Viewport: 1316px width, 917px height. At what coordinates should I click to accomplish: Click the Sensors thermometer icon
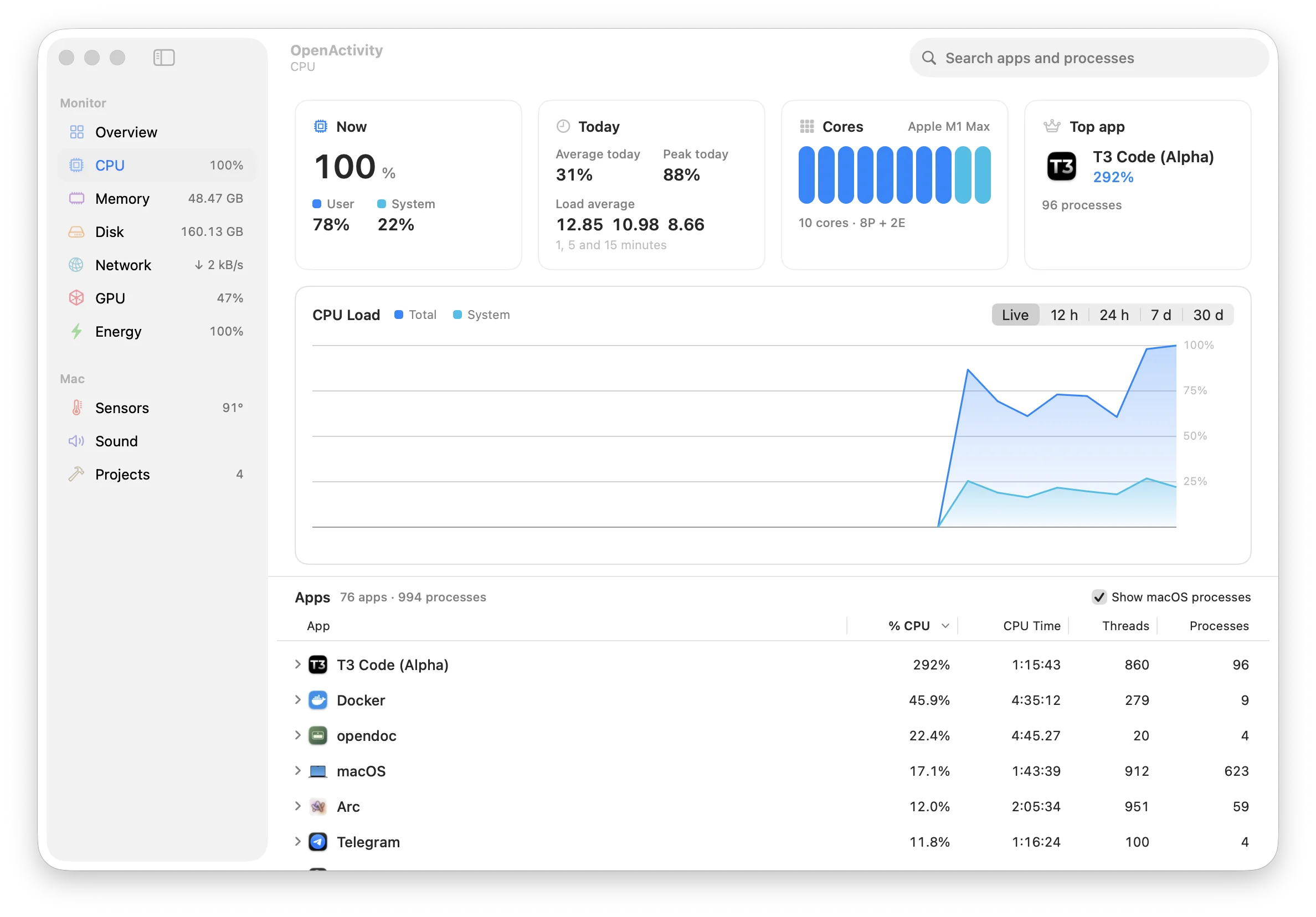tap(76, 408)
